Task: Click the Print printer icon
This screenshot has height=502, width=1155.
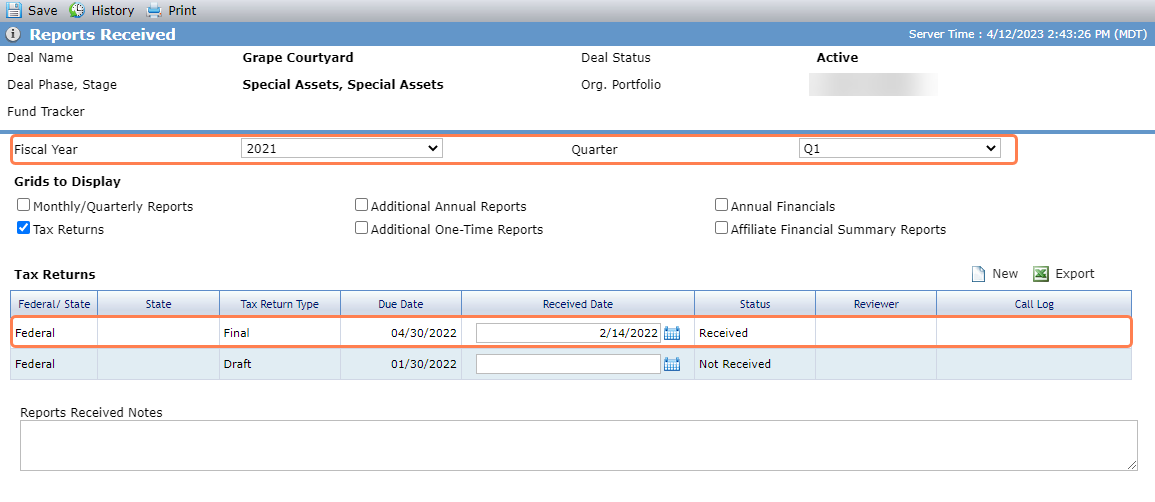Action: tap(153, 10)
